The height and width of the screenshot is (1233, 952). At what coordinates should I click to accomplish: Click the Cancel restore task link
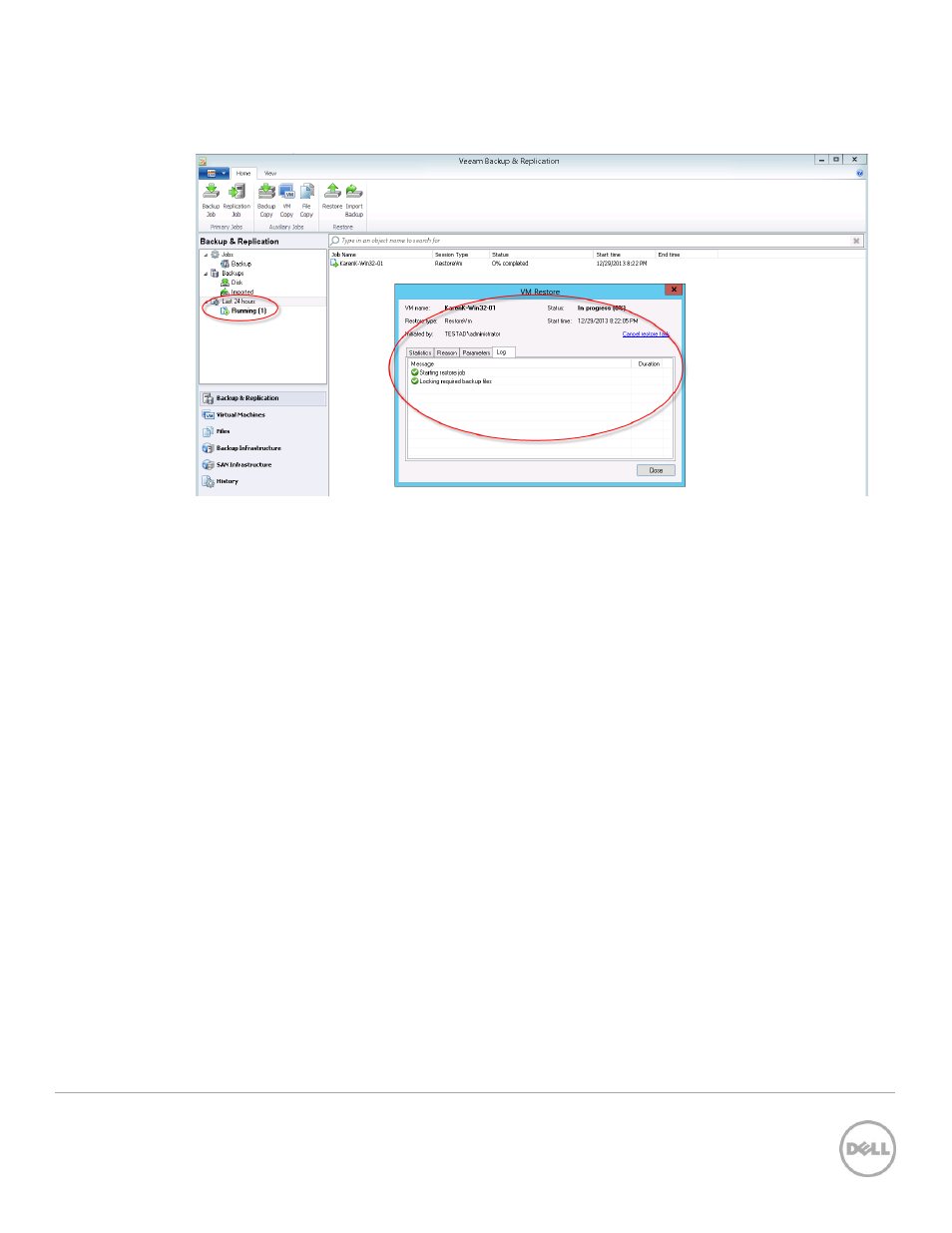click(x=646, y=334)
